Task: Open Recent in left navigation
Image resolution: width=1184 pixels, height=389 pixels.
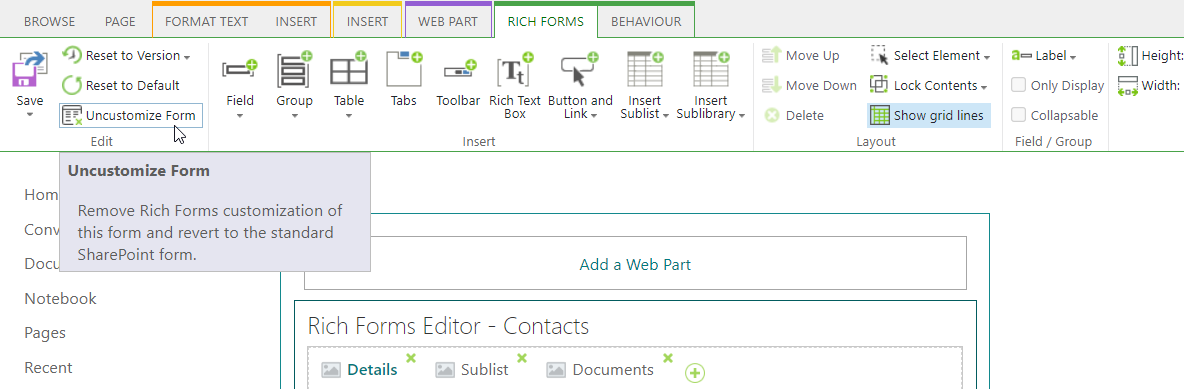Action: click(x=48, y=368)
